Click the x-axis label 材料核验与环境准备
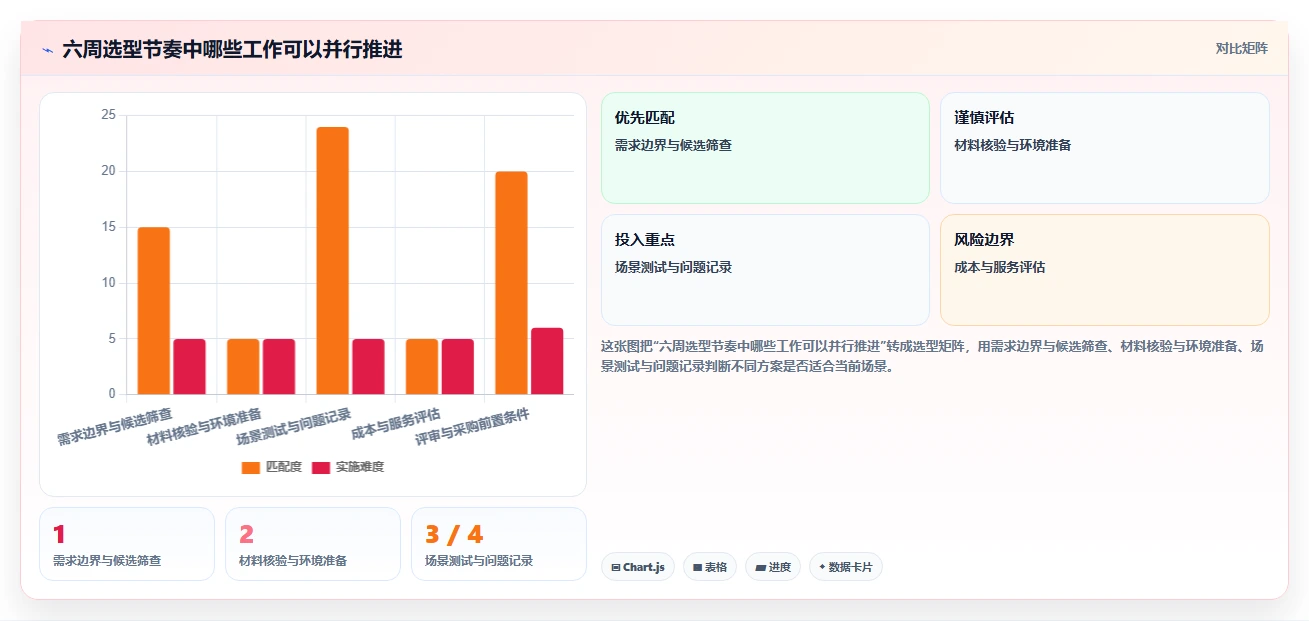This screenshot has height=621, width=1309. [x=204, y=427]
